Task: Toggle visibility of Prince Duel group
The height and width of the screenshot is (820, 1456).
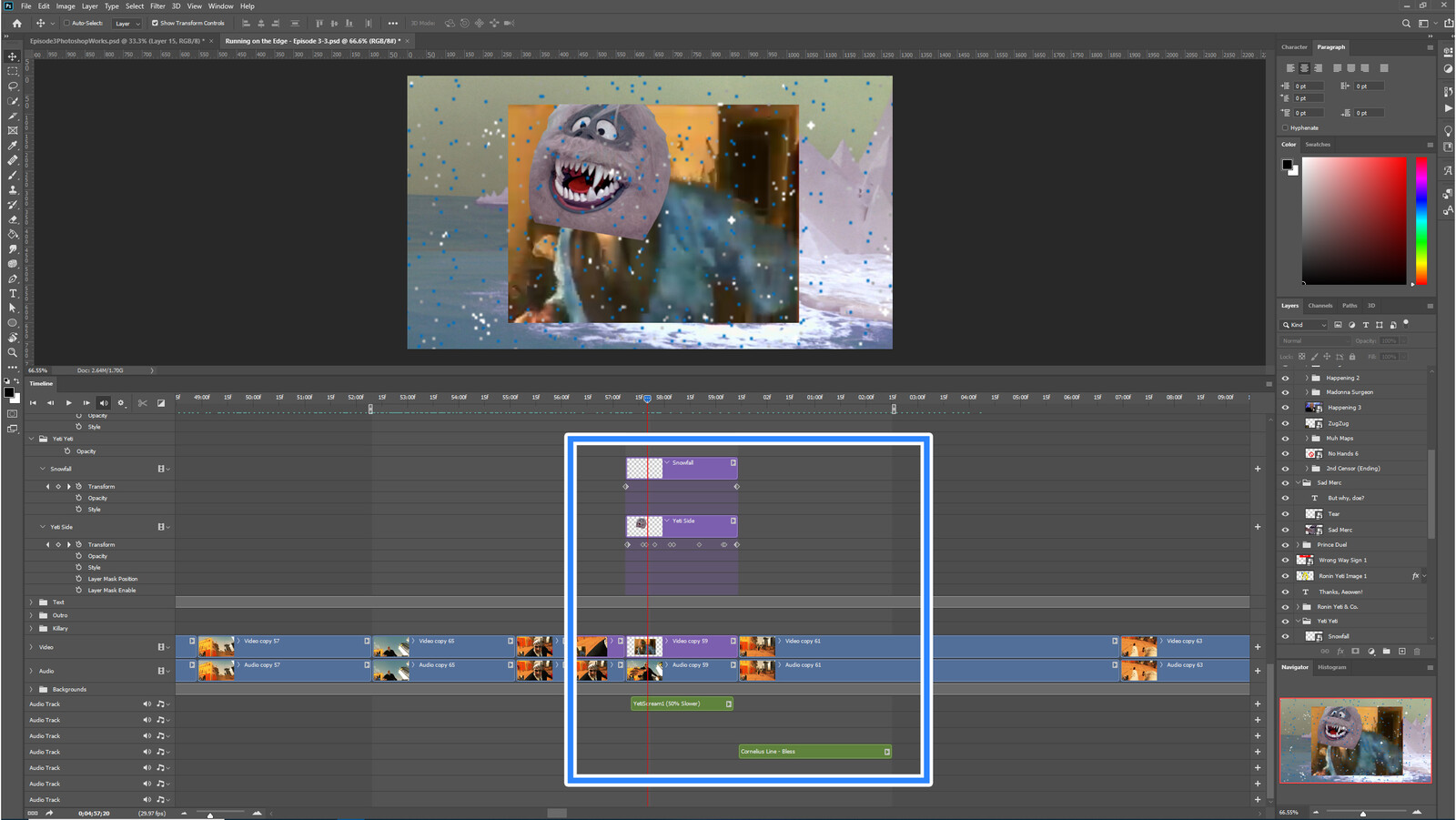Action: tap(1286, 544)
